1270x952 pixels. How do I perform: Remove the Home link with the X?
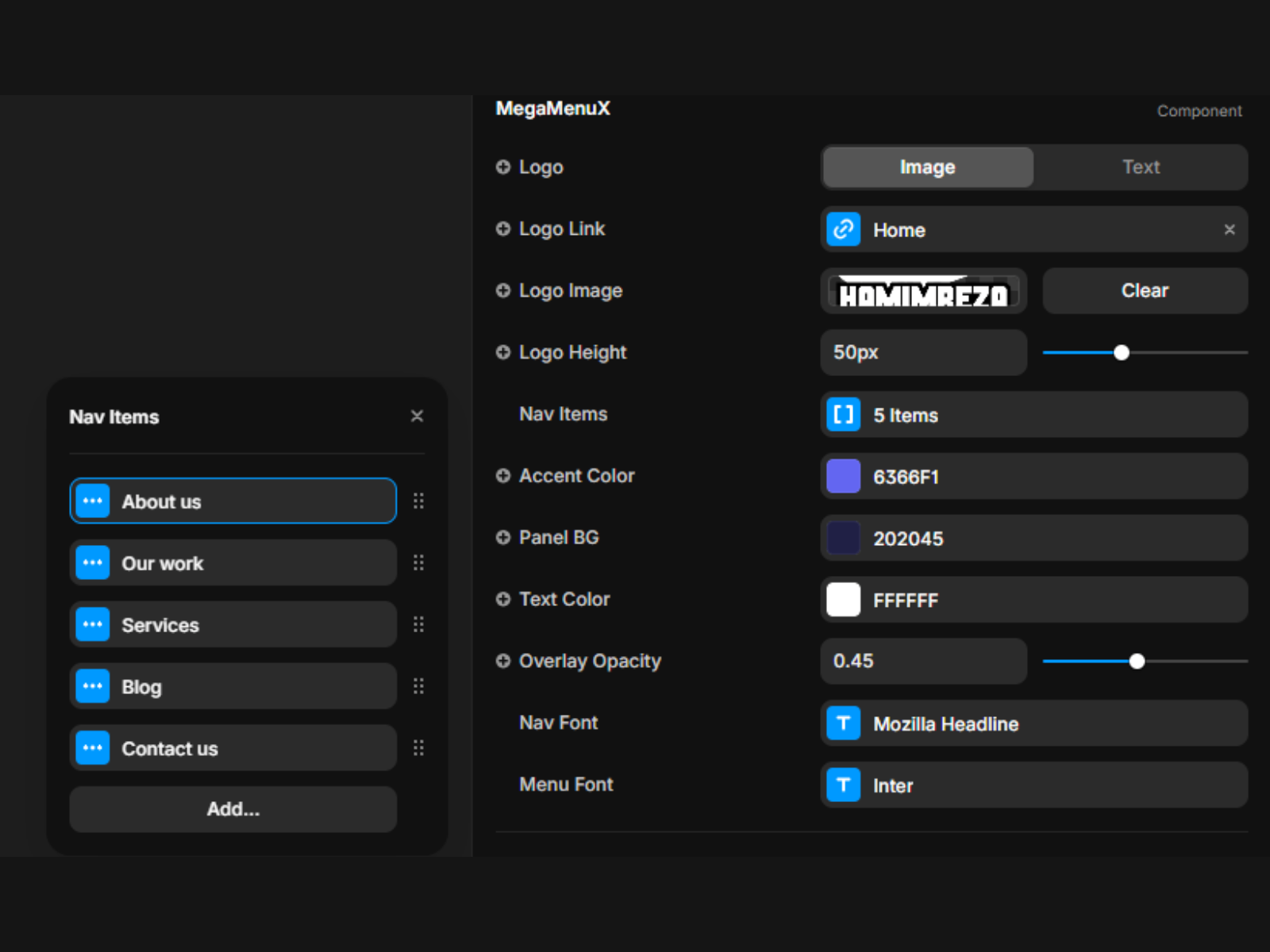(x=1229, y=230)
